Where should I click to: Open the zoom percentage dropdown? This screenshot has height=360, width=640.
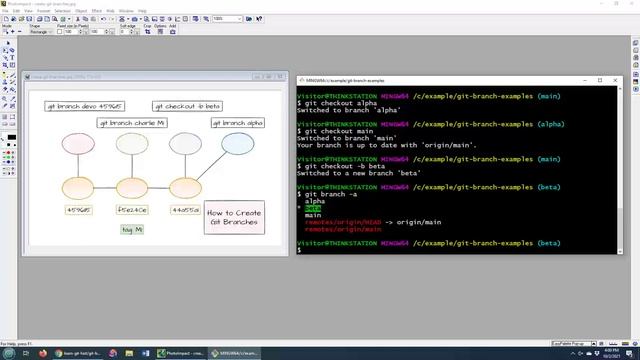tap(239, 19)
